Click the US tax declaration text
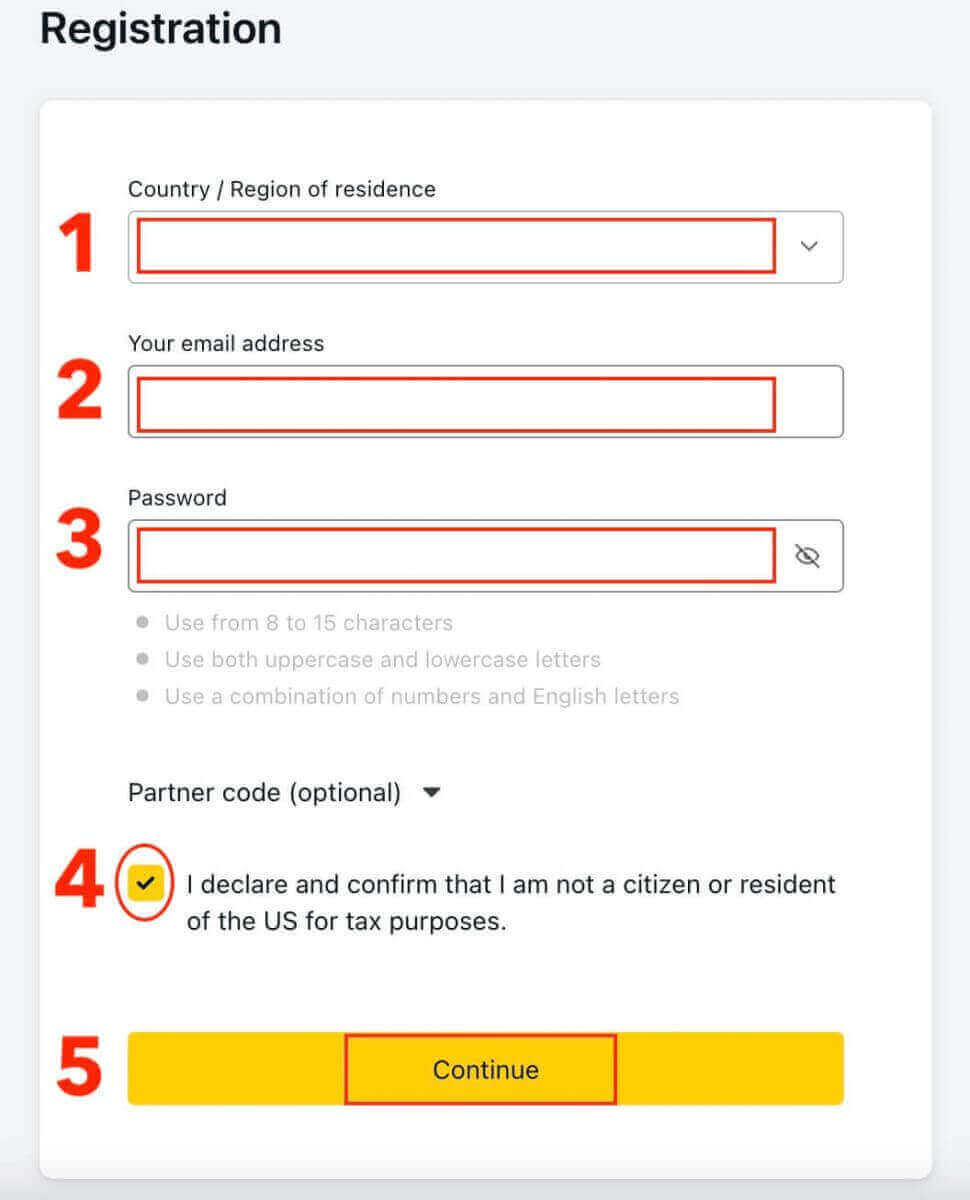 (x=510, y=902)
